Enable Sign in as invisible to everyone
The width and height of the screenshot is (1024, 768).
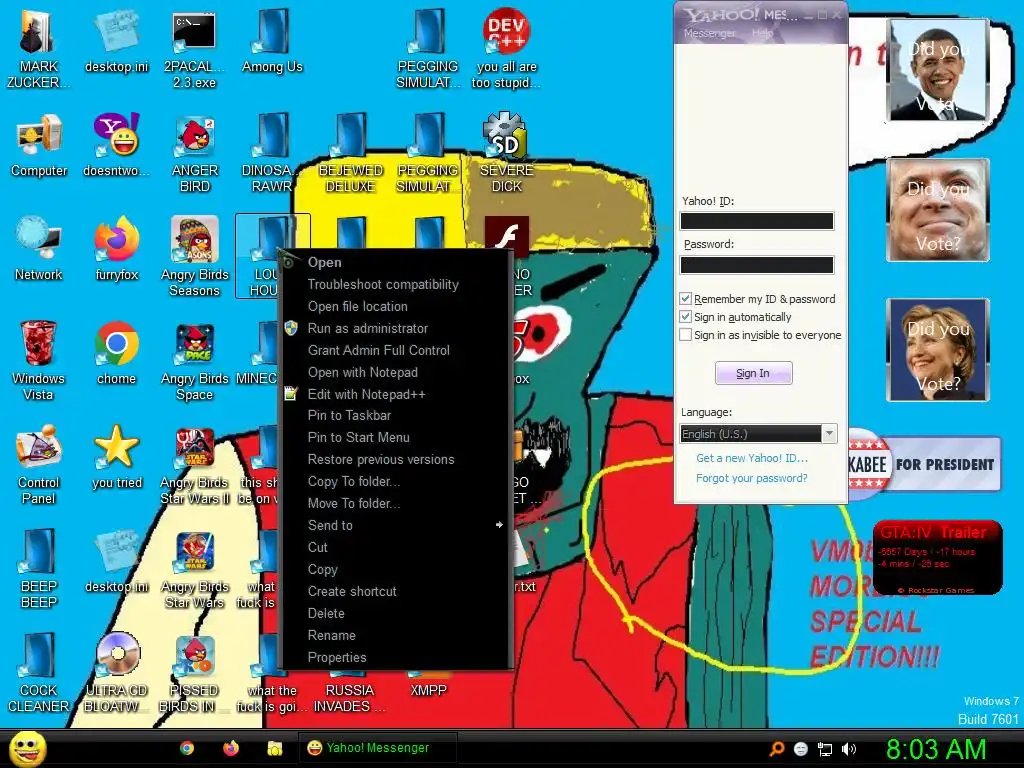coord(685,335)
